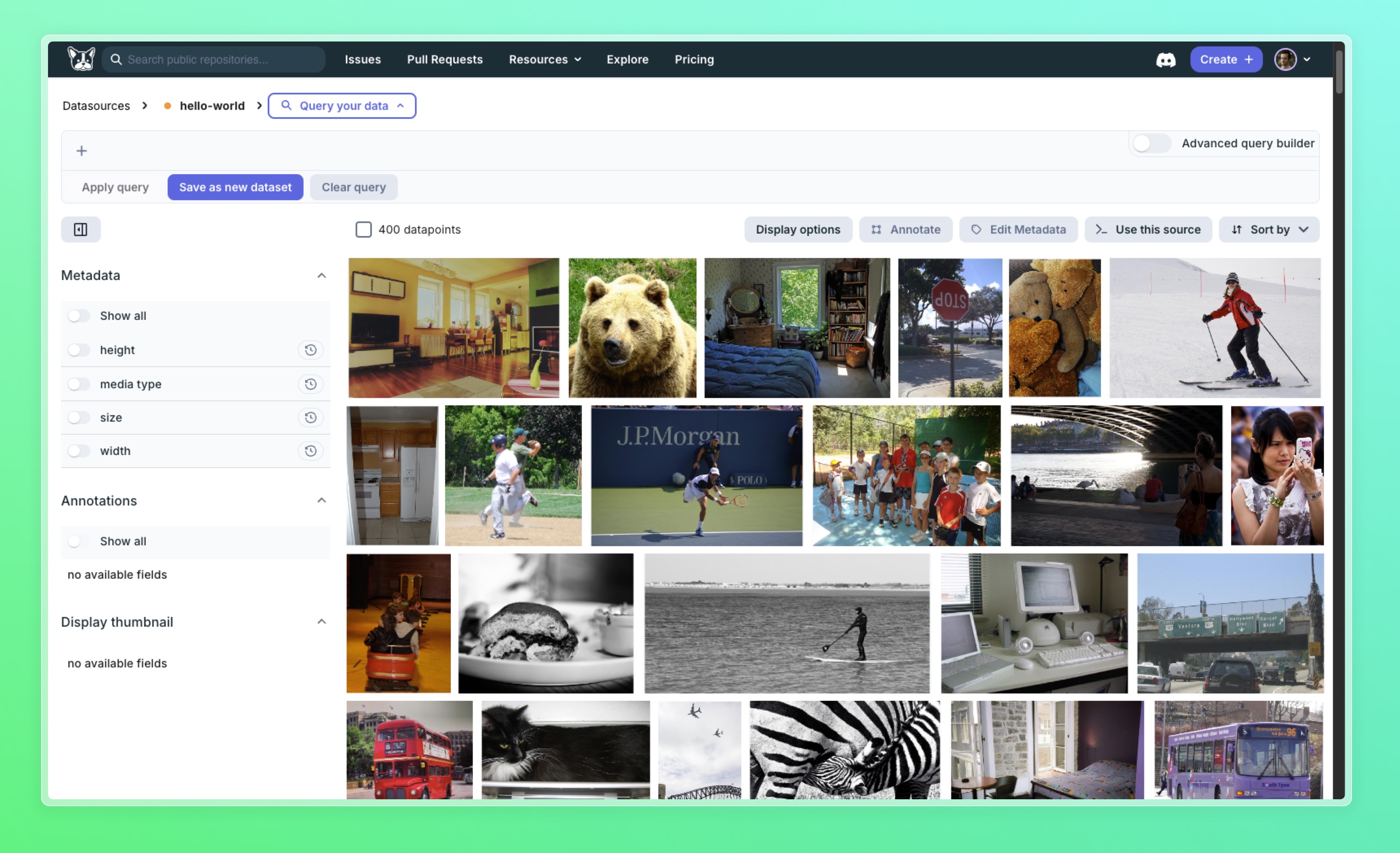
Task: Go to the Explore page
Action: (627, 60)
